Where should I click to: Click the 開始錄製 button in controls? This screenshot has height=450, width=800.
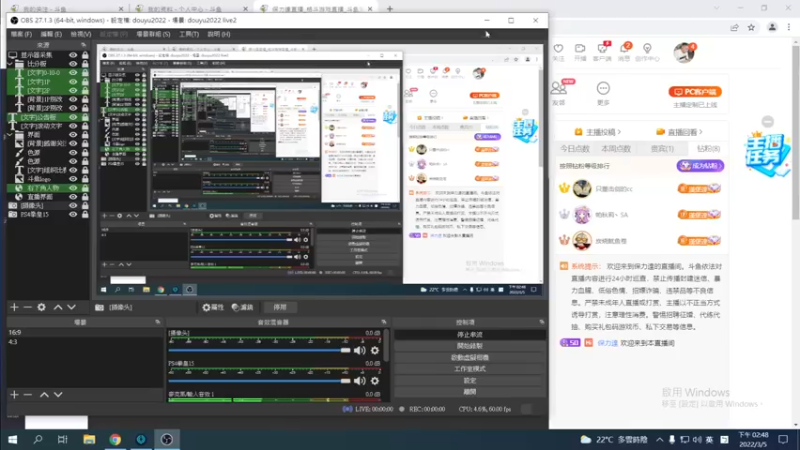point(469,346)
